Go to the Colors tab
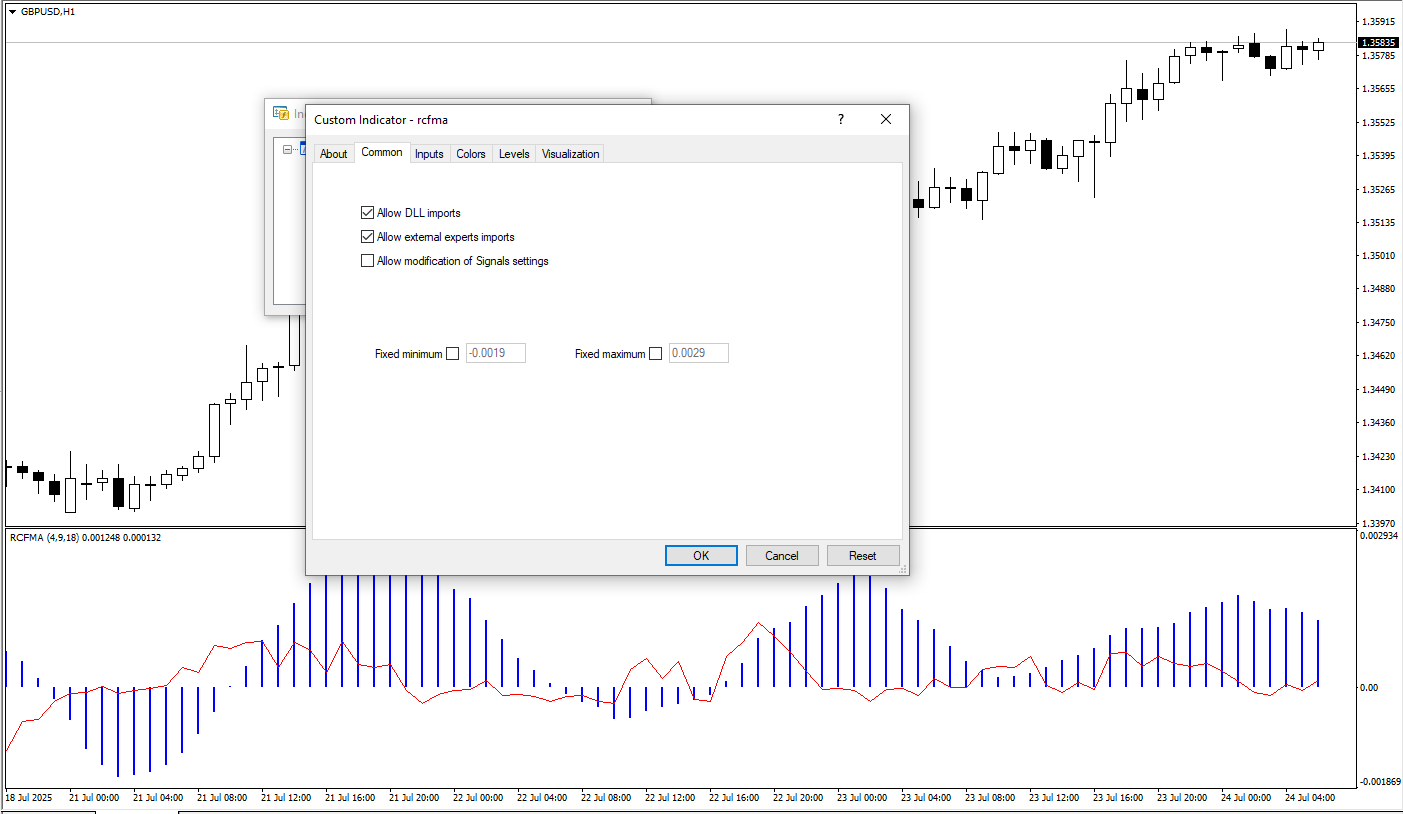 (470, 154)
